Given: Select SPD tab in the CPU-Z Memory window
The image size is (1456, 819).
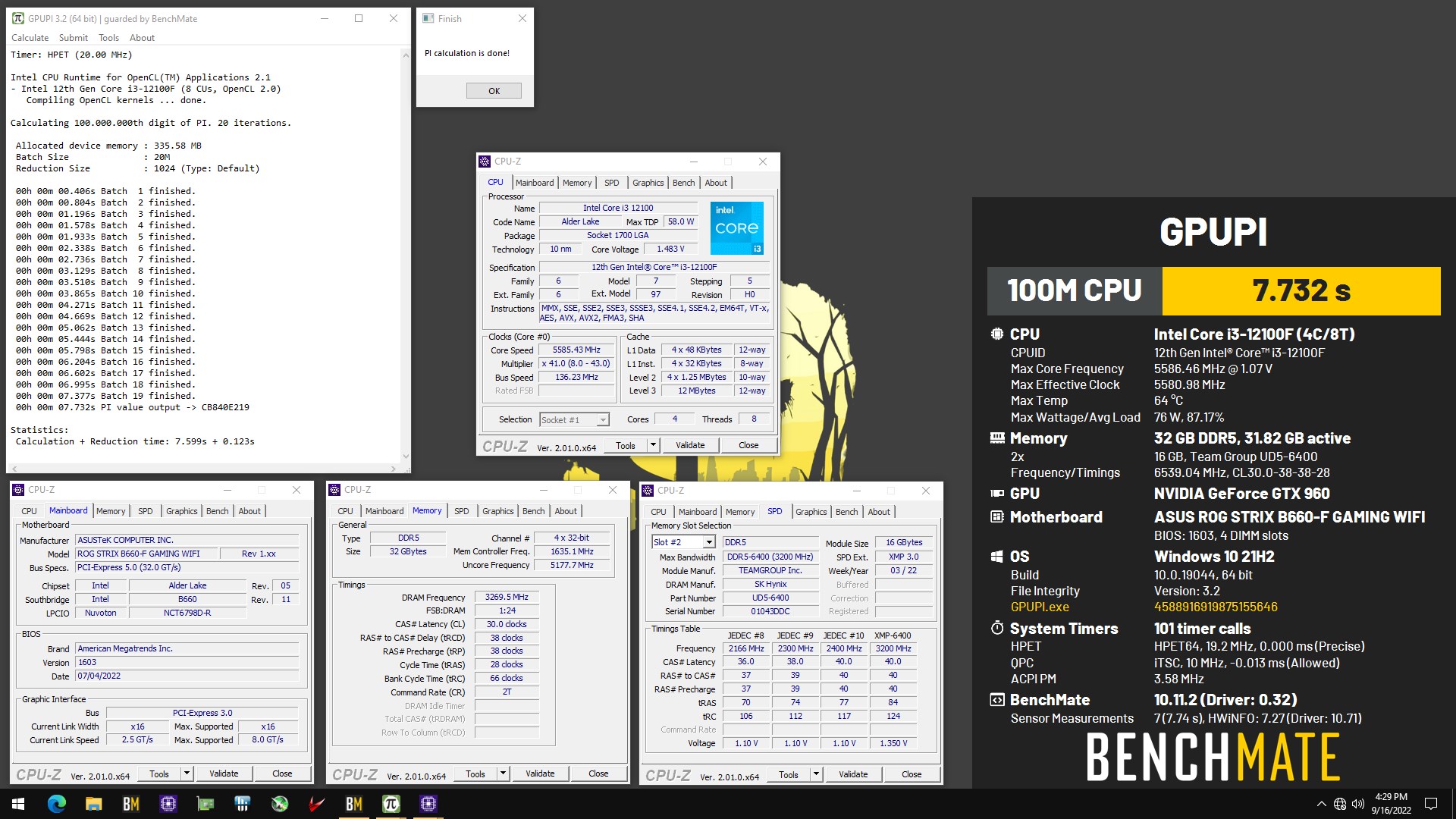Looking at the screenshot, I should click(x=461, y=511).
